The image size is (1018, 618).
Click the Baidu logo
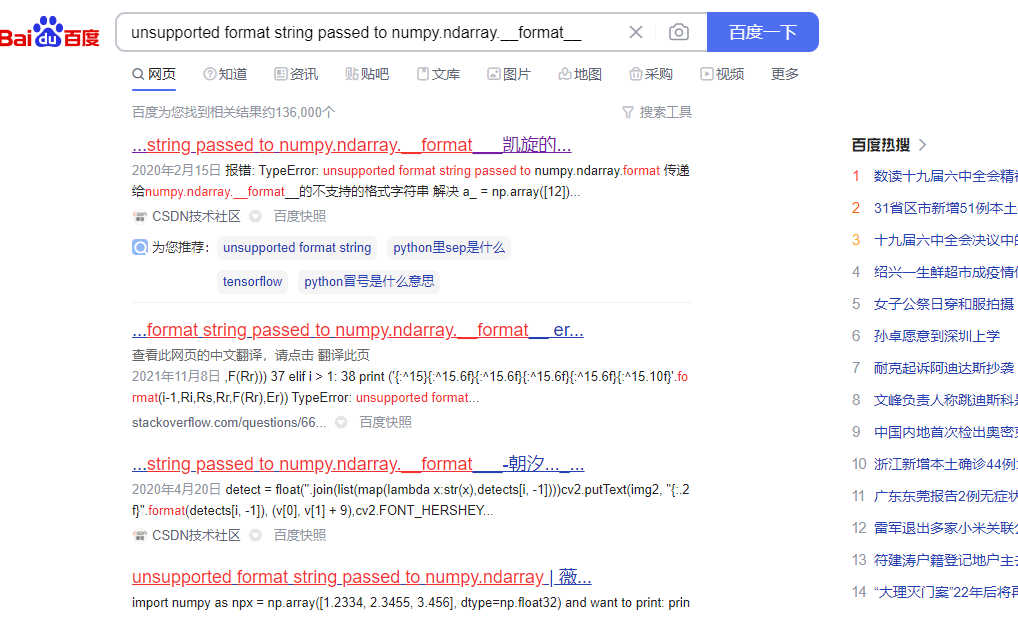49,32
